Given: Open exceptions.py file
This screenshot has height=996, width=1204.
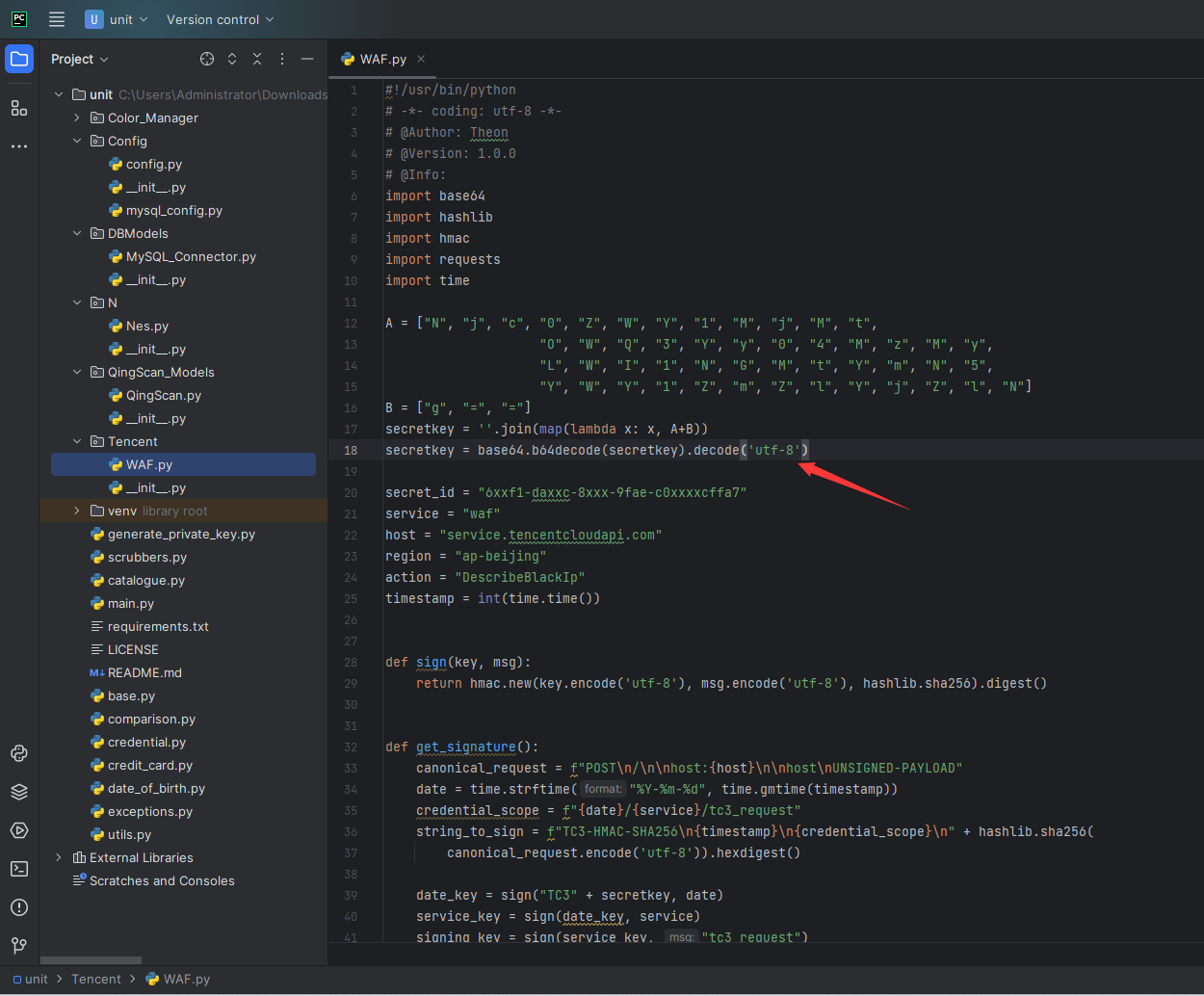Looking at the screenshot, I should (x=142, y=811).
